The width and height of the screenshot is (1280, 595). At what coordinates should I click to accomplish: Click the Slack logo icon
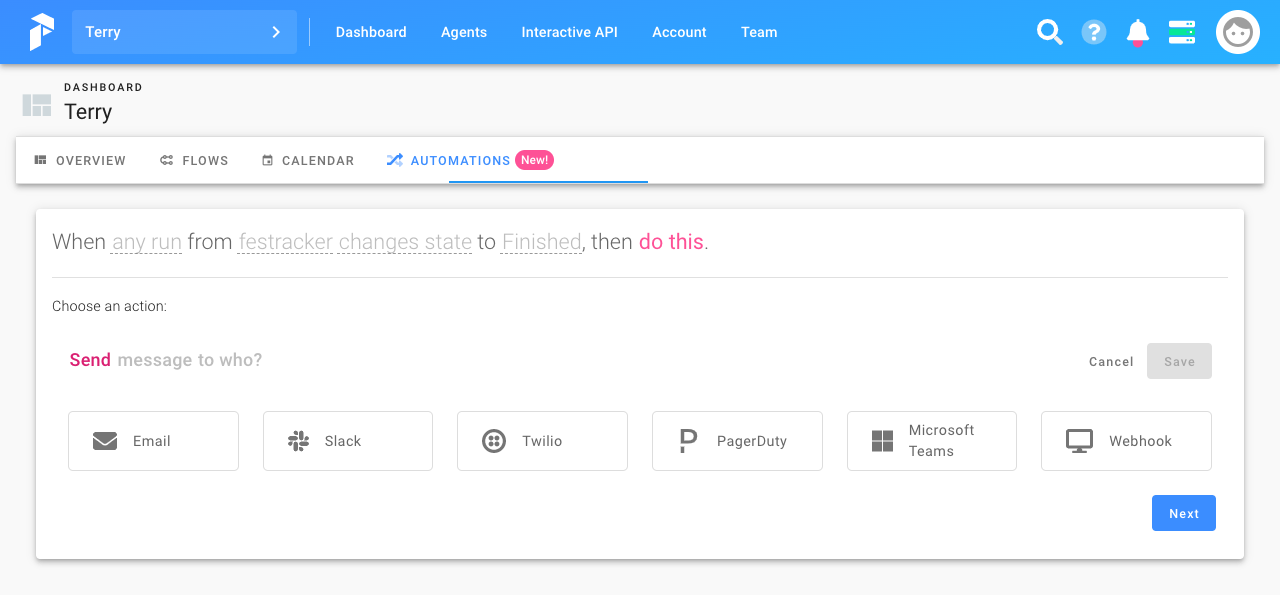click(x=298, y=441)
